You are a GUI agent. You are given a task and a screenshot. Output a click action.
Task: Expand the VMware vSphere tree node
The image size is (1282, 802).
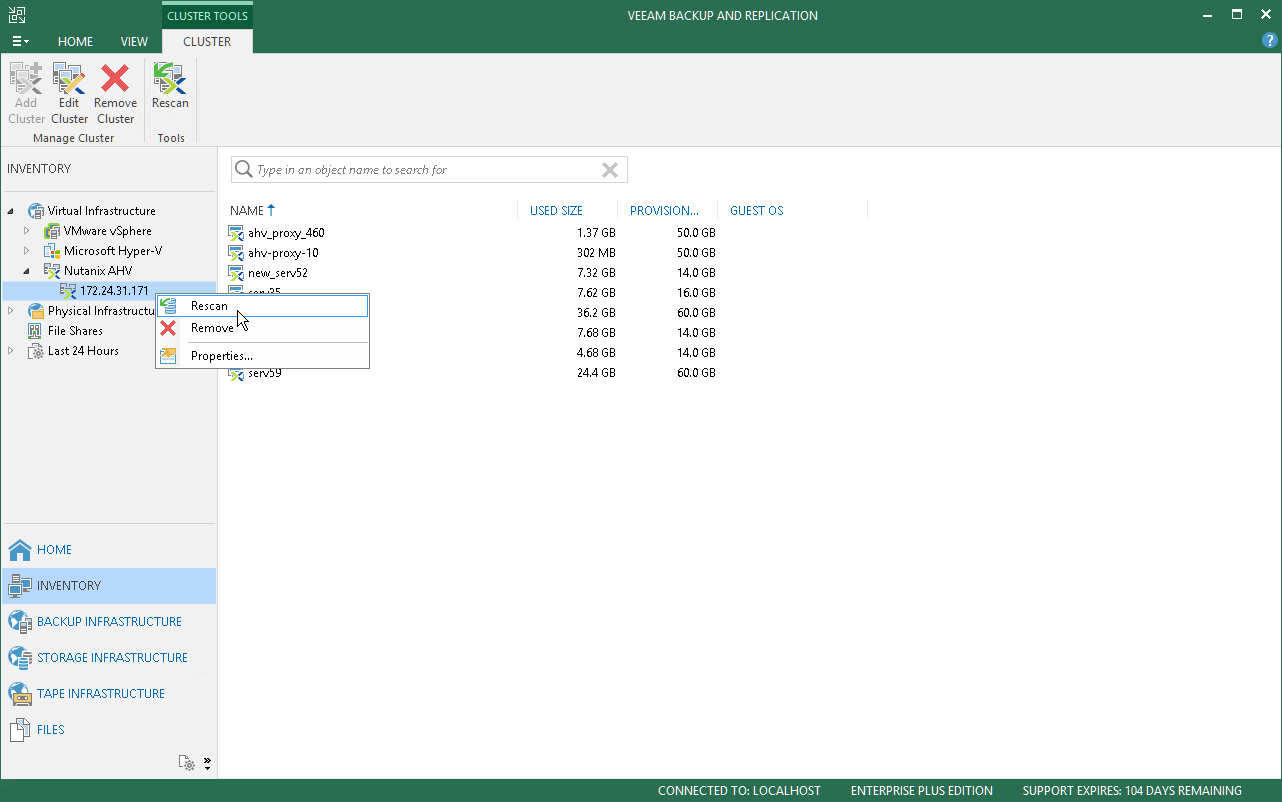pos(27,231)
